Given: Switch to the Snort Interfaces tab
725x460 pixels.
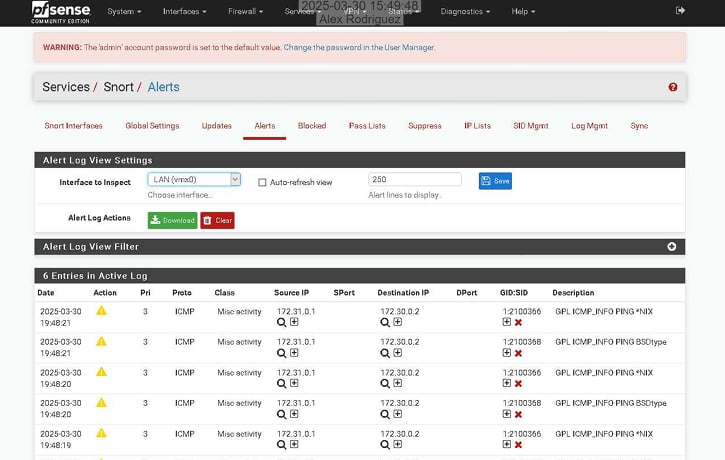Looking at the screenshot, I should (74, 126).
